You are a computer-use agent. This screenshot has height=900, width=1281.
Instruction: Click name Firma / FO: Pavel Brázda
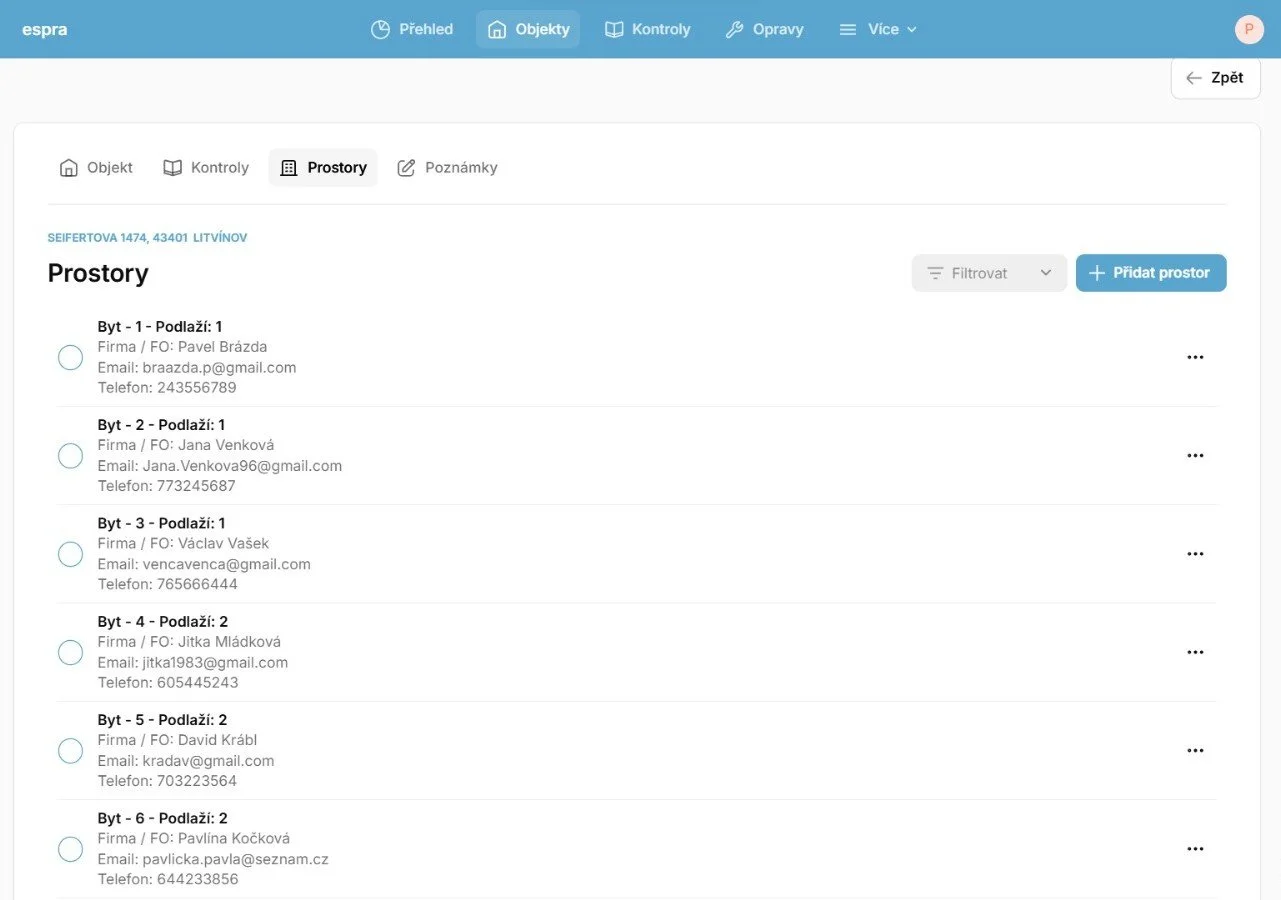[182, 347]
